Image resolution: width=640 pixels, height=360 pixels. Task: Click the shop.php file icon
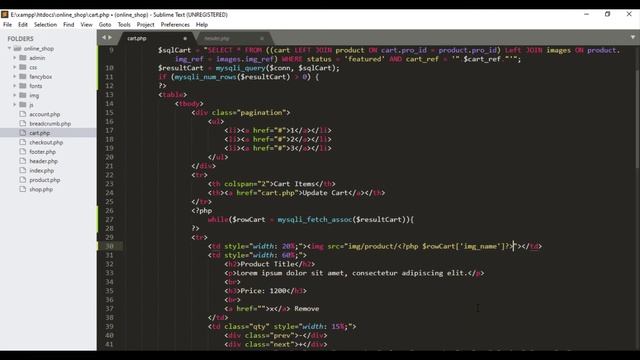point(23,189)
